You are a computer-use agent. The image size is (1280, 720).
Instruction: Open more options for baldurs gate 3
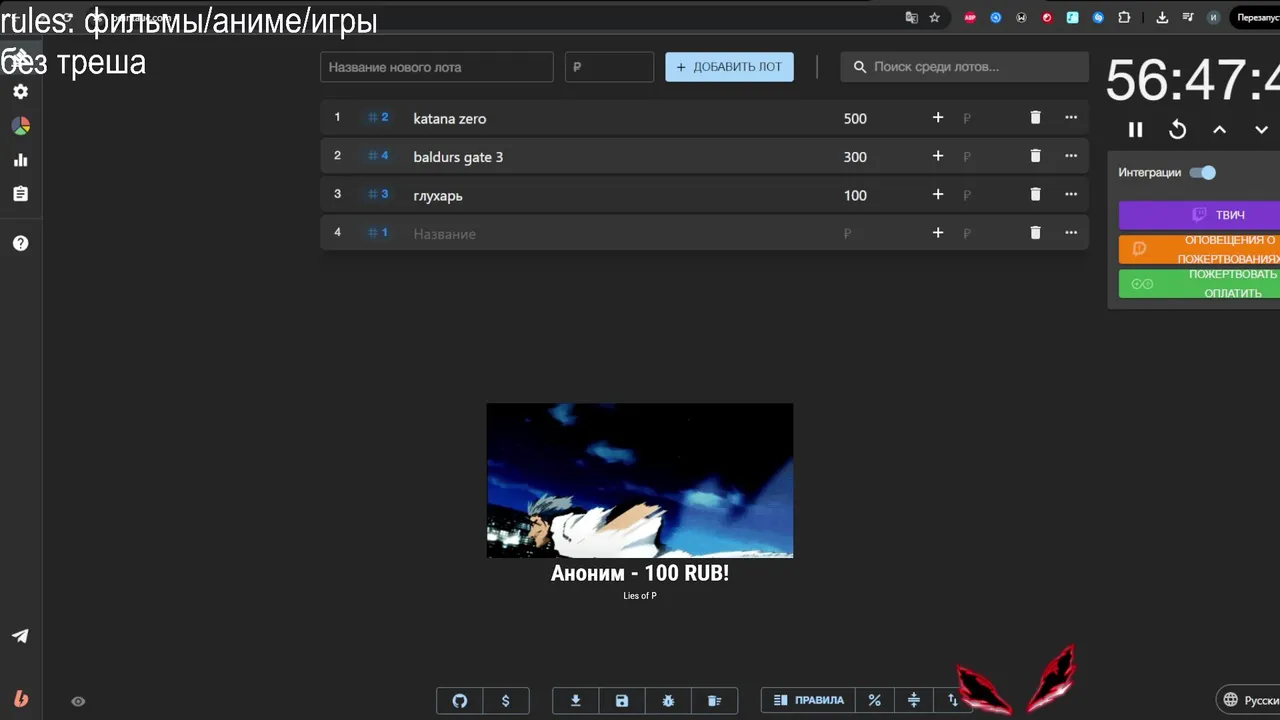click(x=1071, y=156)
